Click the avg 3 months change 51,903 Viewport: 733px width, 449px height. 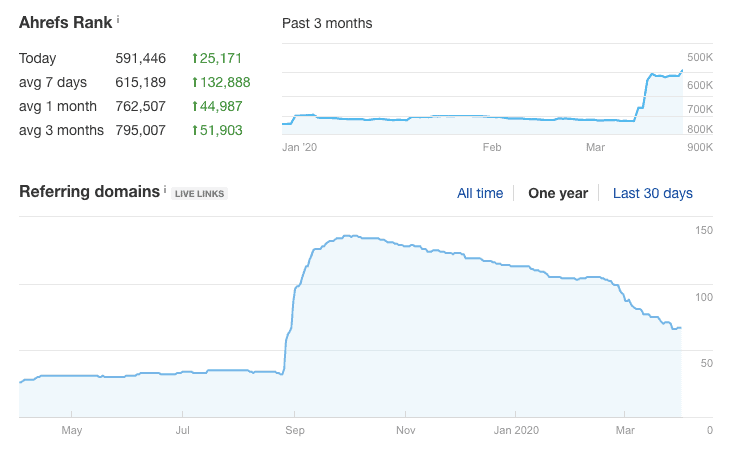pos(221,130)
